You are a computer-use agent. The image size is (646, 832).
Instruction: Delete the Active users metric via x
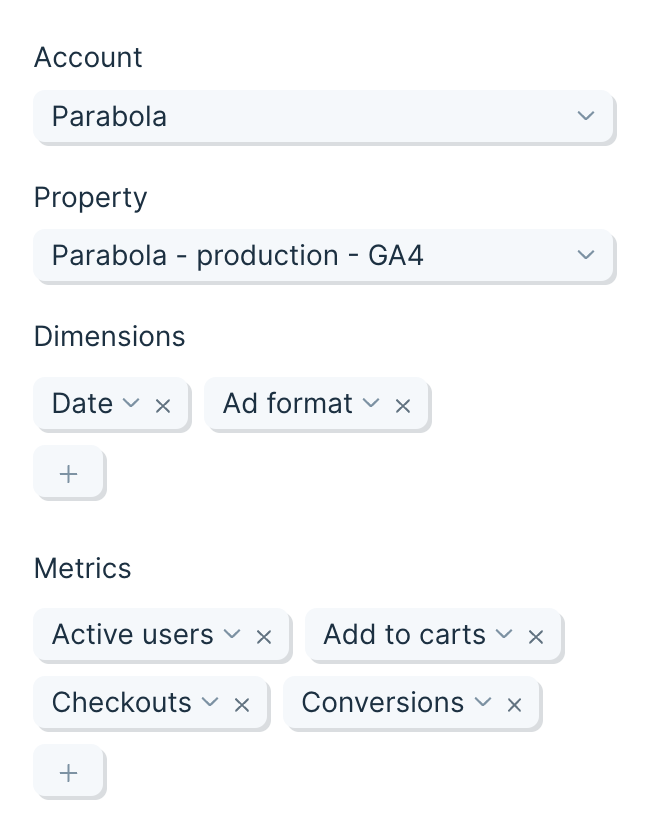tap(264, 637)
